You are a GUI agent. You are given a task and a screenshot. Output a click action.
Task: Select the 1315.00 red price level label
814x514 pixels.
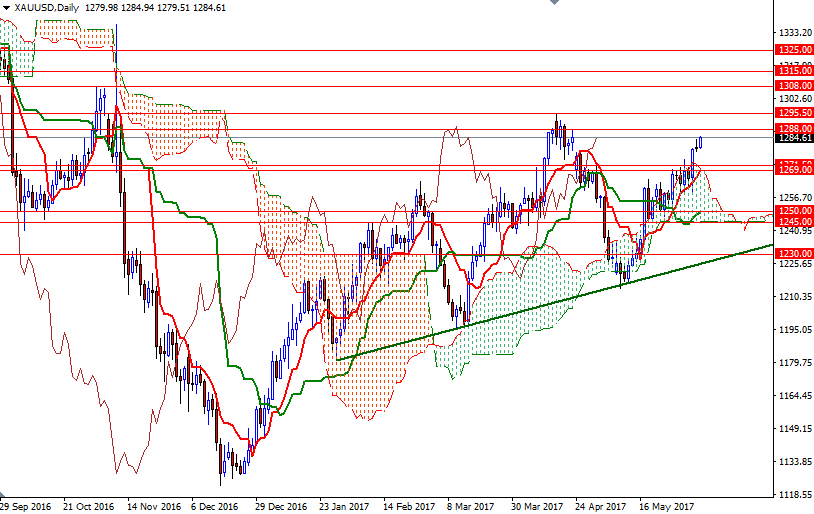[793, 71]
